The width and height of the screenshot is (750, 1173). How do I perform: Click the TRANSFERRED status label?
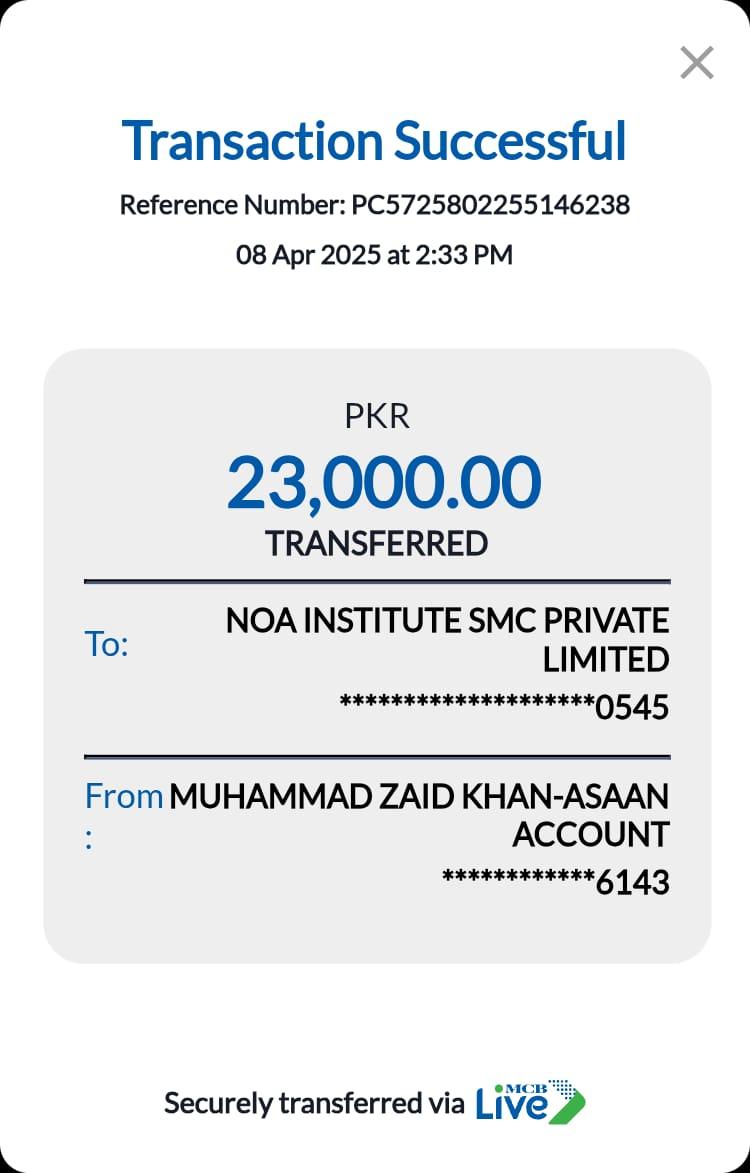(x=376, y=543)
